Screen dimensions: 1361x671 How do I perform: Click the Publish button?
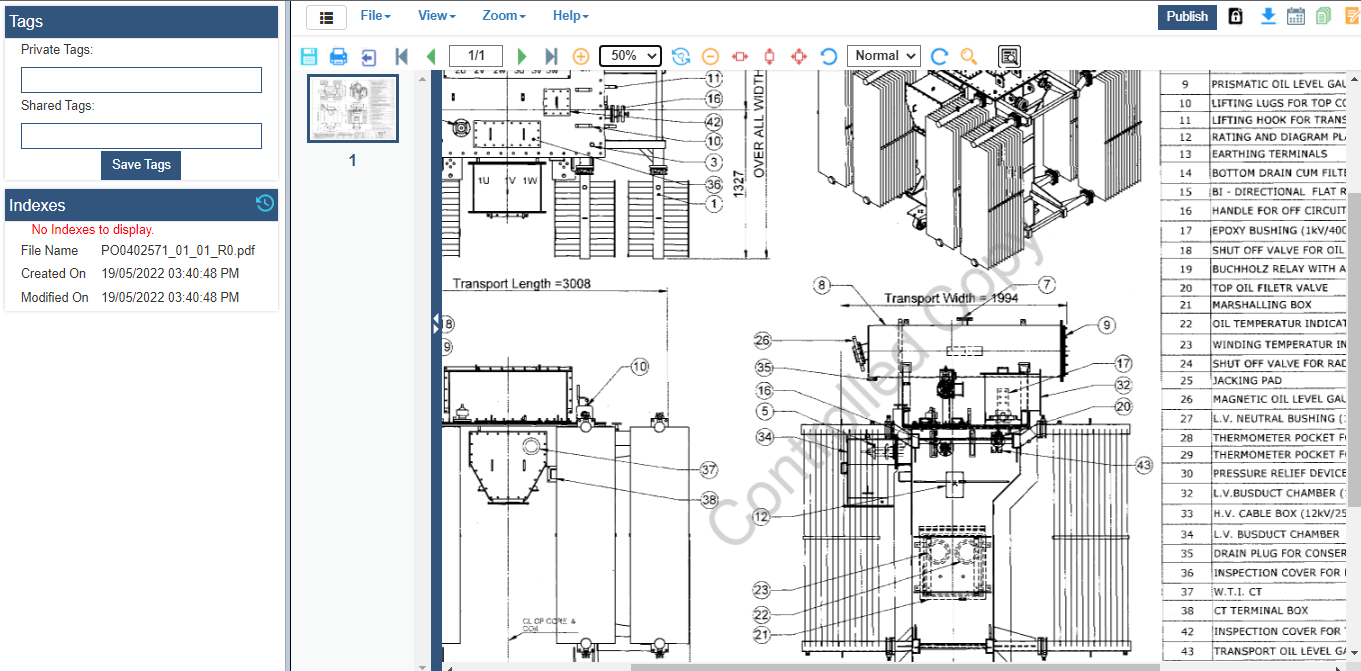point(1187,16)
